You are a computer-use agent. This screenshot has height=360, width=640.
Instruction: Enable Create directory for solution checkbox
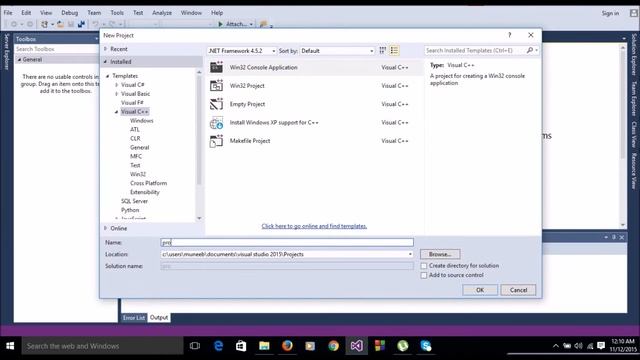pos(424,266)
